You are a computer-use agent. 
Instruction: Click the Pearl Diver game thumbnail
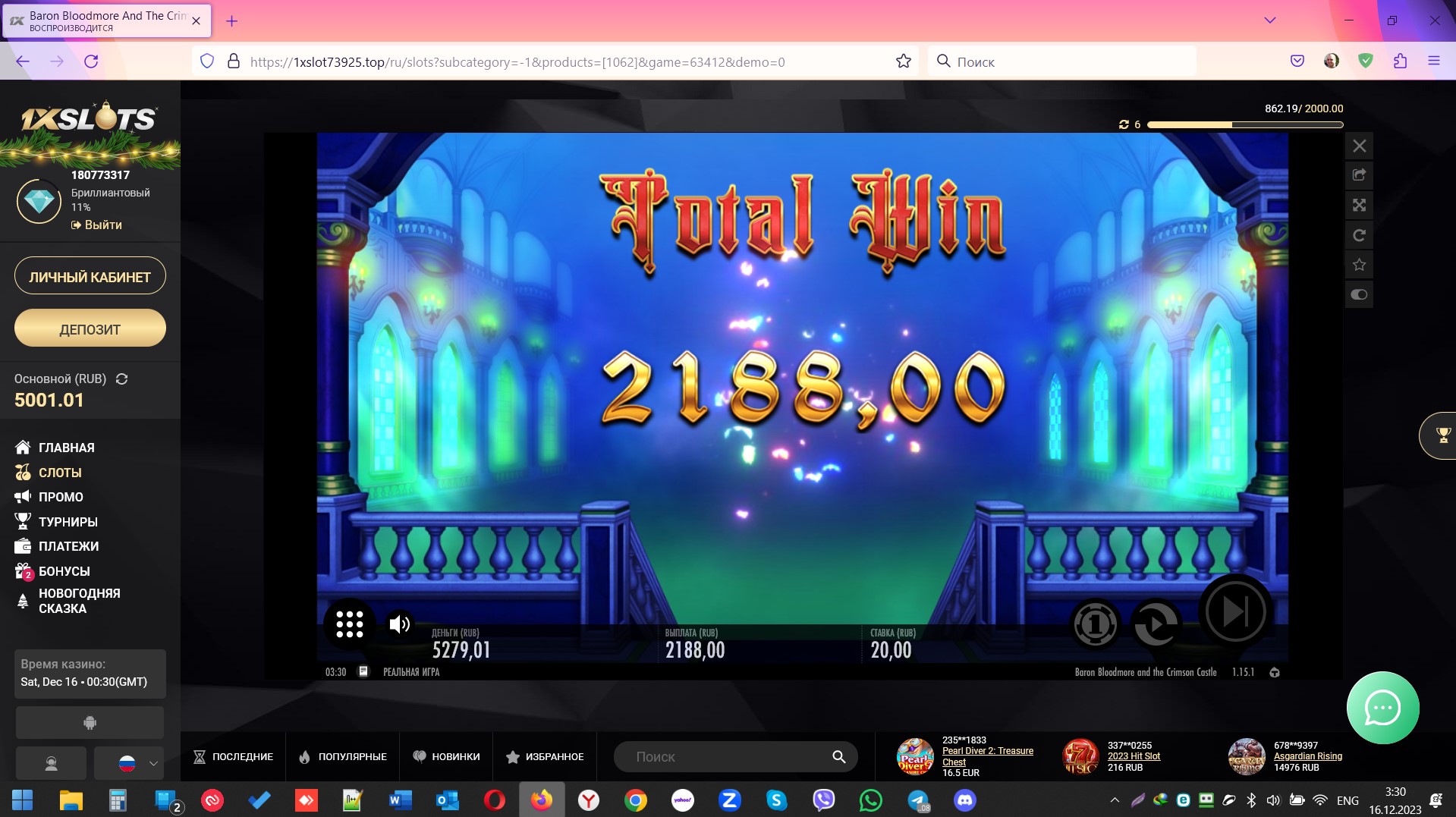tap(916, 756)
